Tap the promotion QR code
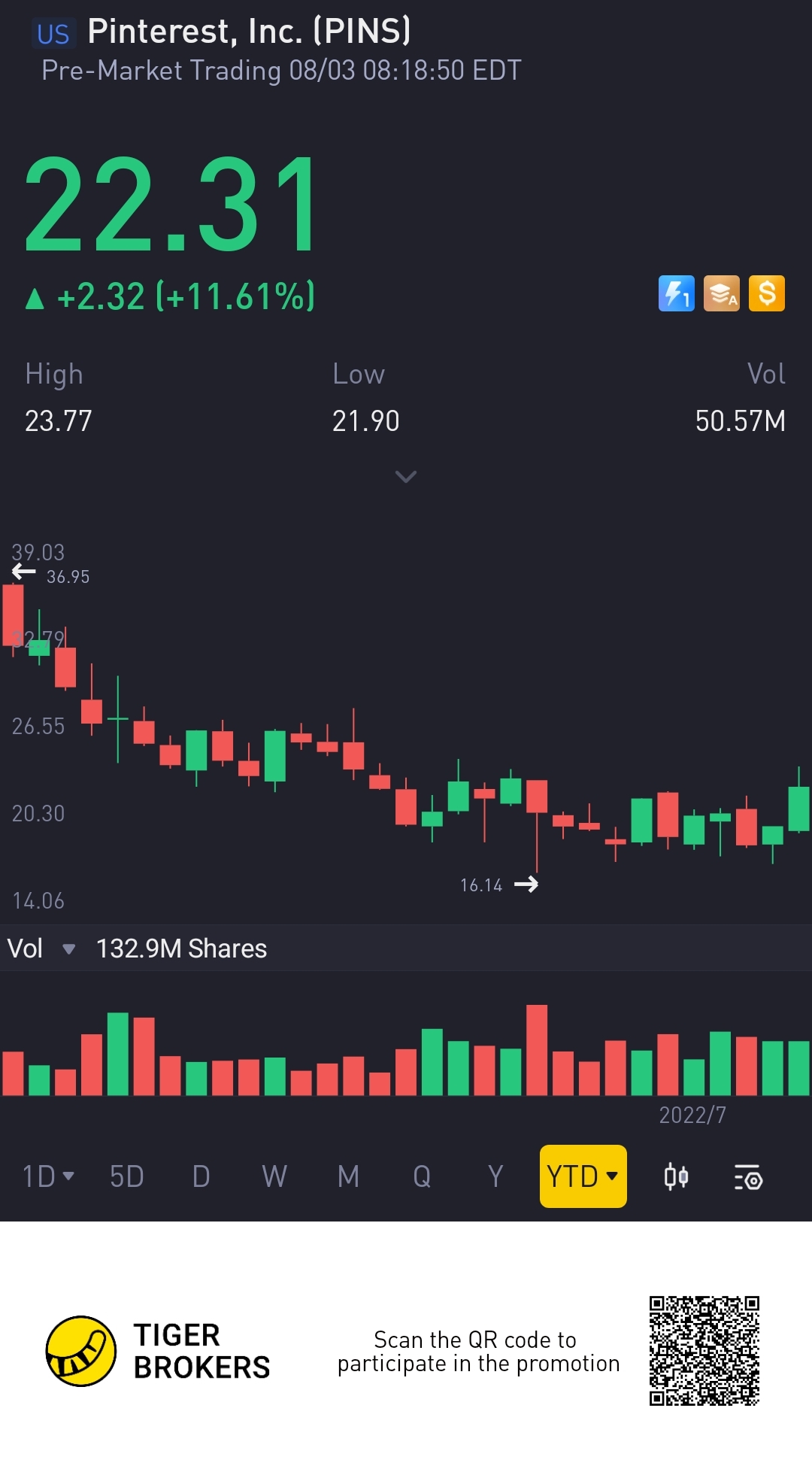This screenshot has height=1481, width=812. coord(704,1350)
